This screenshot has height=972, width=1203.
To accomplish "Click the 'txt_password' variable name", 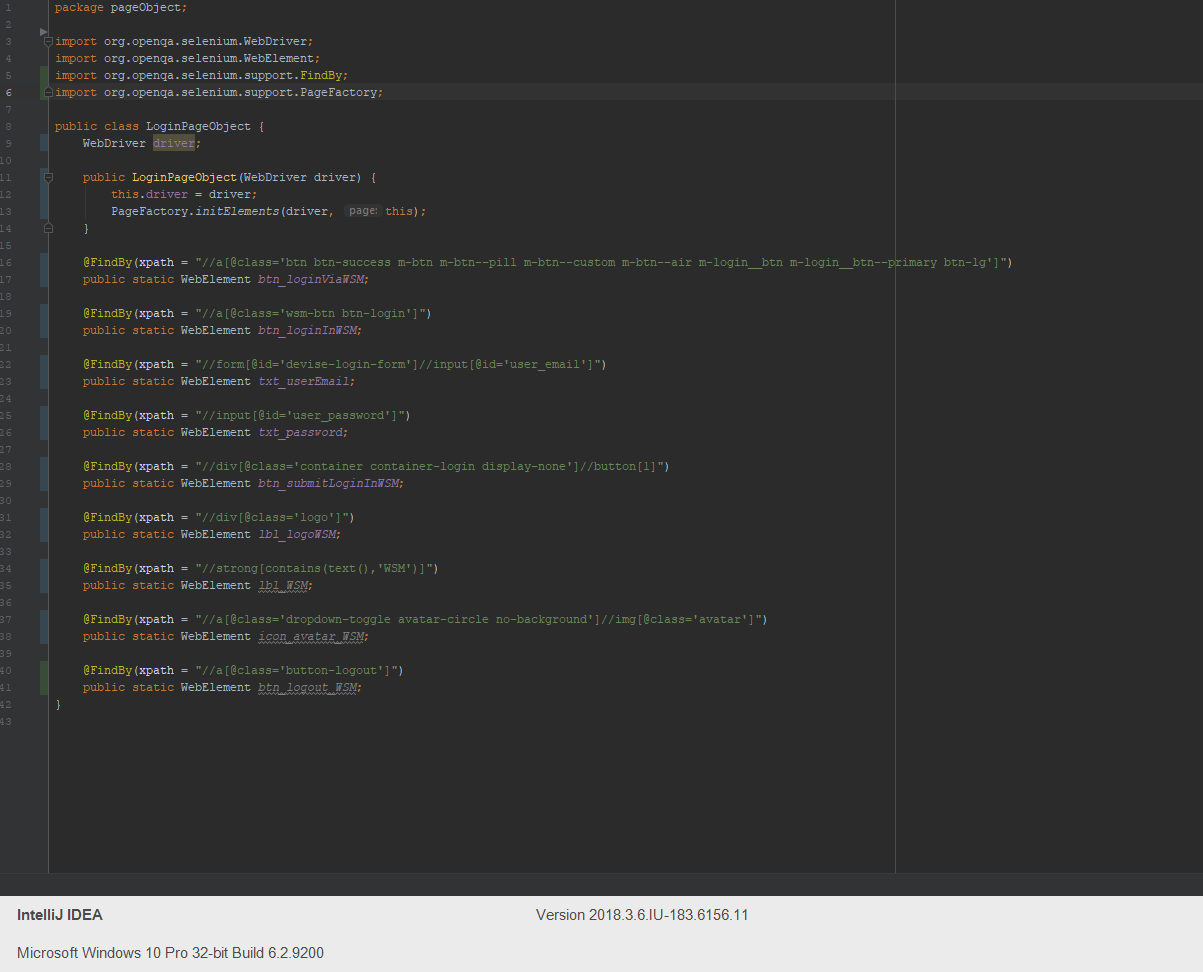I will (x=300, y=432).
